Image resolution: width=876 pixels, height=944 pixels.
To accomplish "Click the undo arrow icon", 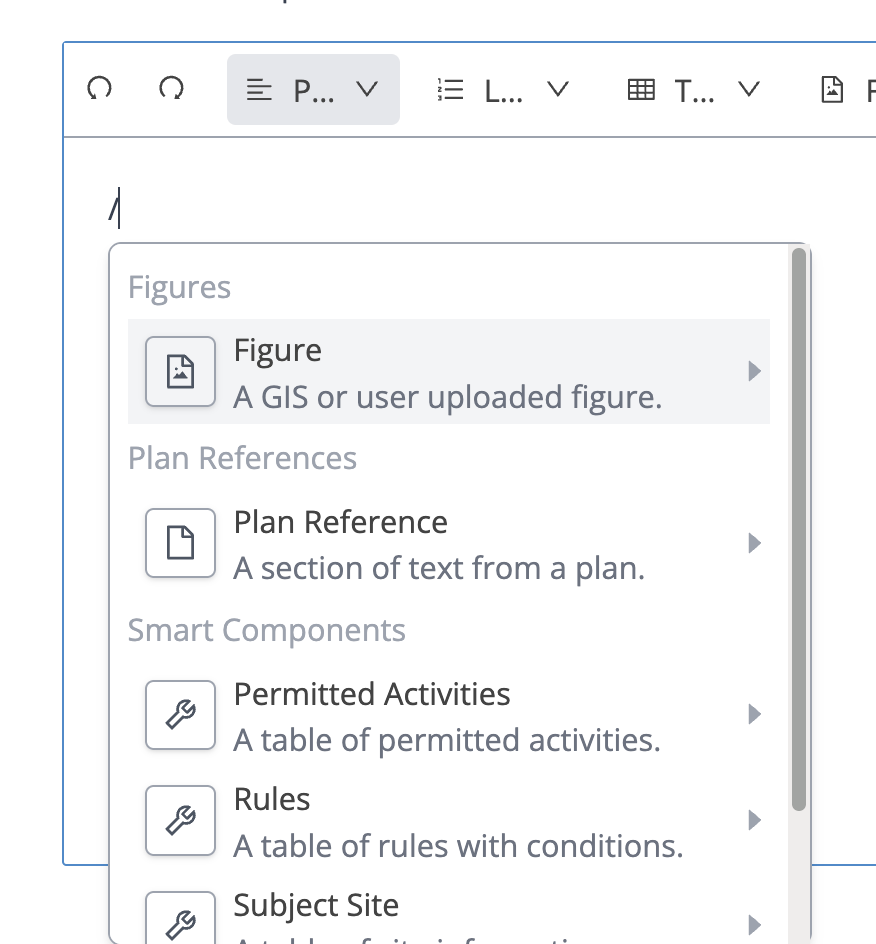I will [x=99, y=90].
